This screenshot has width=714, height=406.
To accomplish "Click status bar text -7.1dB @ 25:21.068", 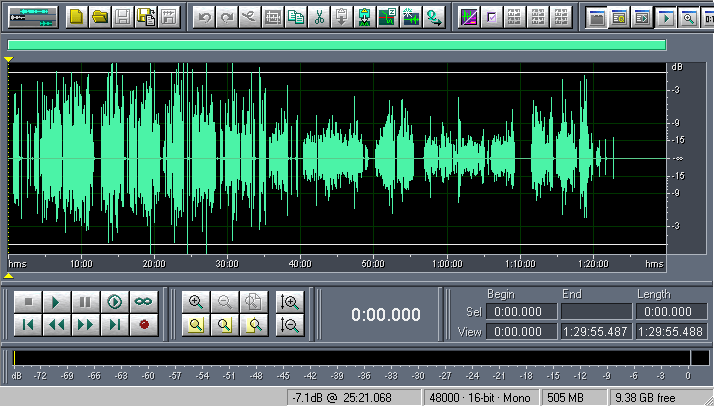I will pos(342,398).
